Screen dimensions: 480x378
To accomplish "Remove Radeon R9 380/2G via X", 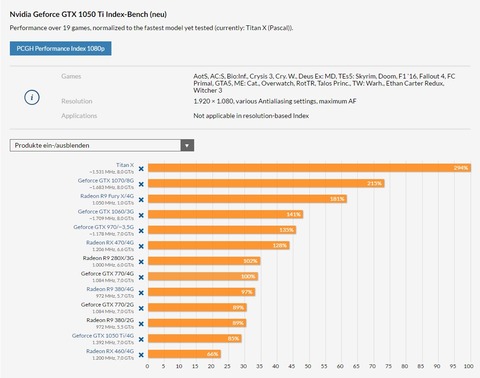I will [x=141, y=324].
